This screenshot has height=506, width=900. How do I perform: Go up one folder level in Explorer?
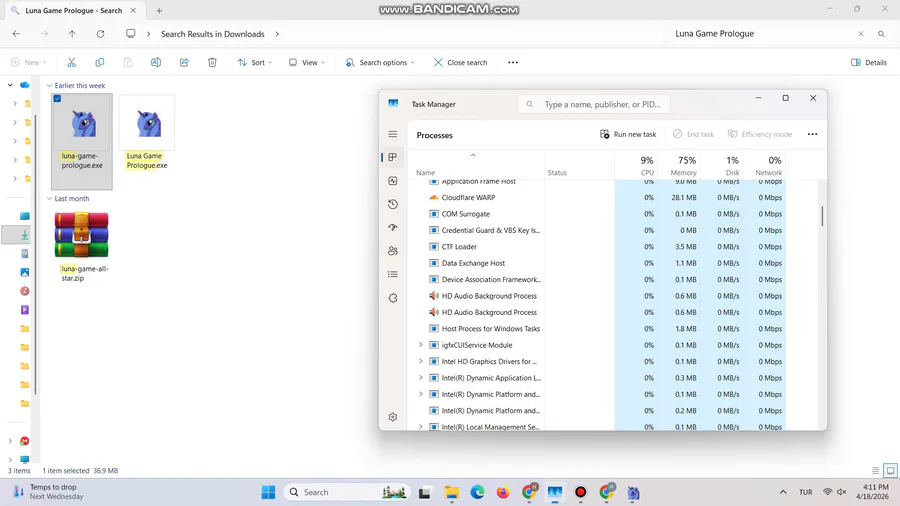pyautogui.click(x=72, y=34)
